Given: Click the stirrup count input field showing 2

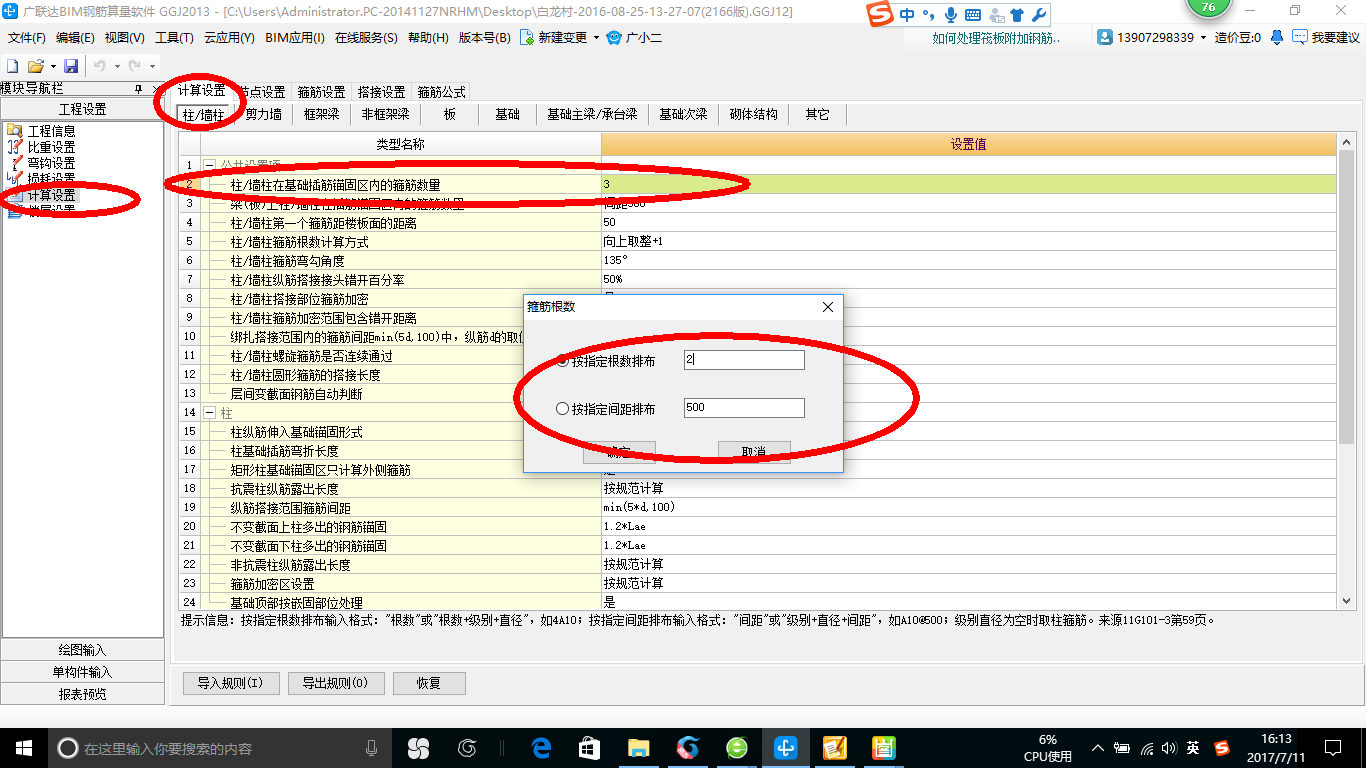Looking at the screenshot, I should [x=744, y=360].
